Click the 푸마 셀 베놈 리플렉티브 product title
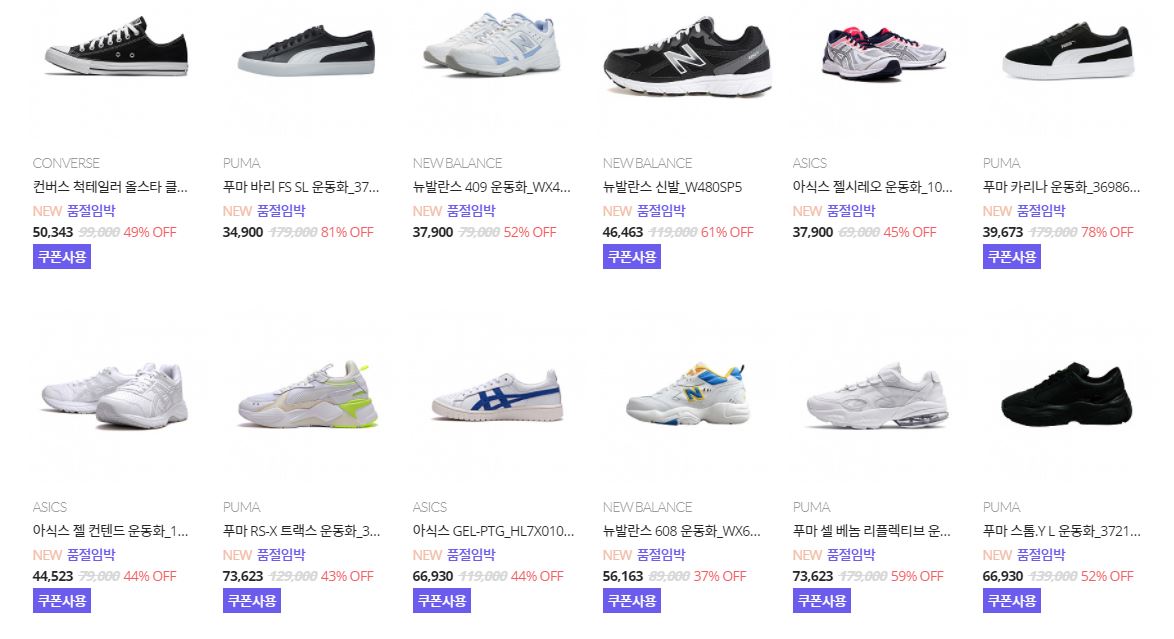The image size is (1174, 639). coord(872,530)
